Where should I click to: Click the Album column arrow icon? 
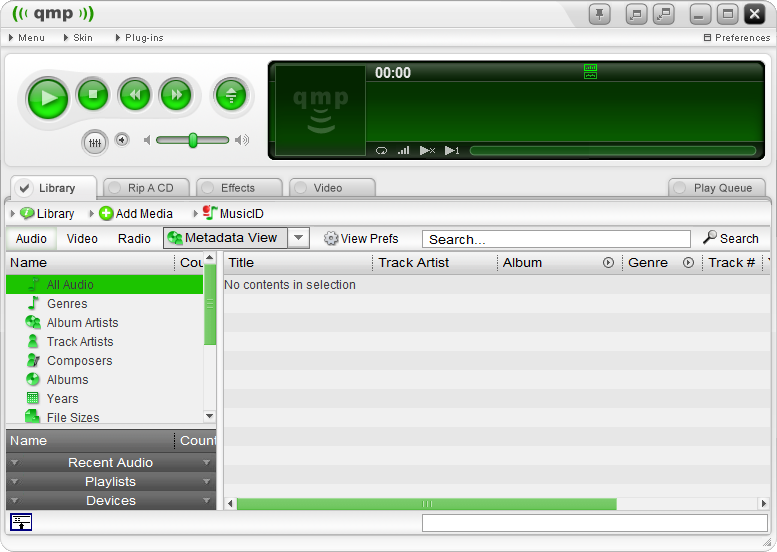608,263
